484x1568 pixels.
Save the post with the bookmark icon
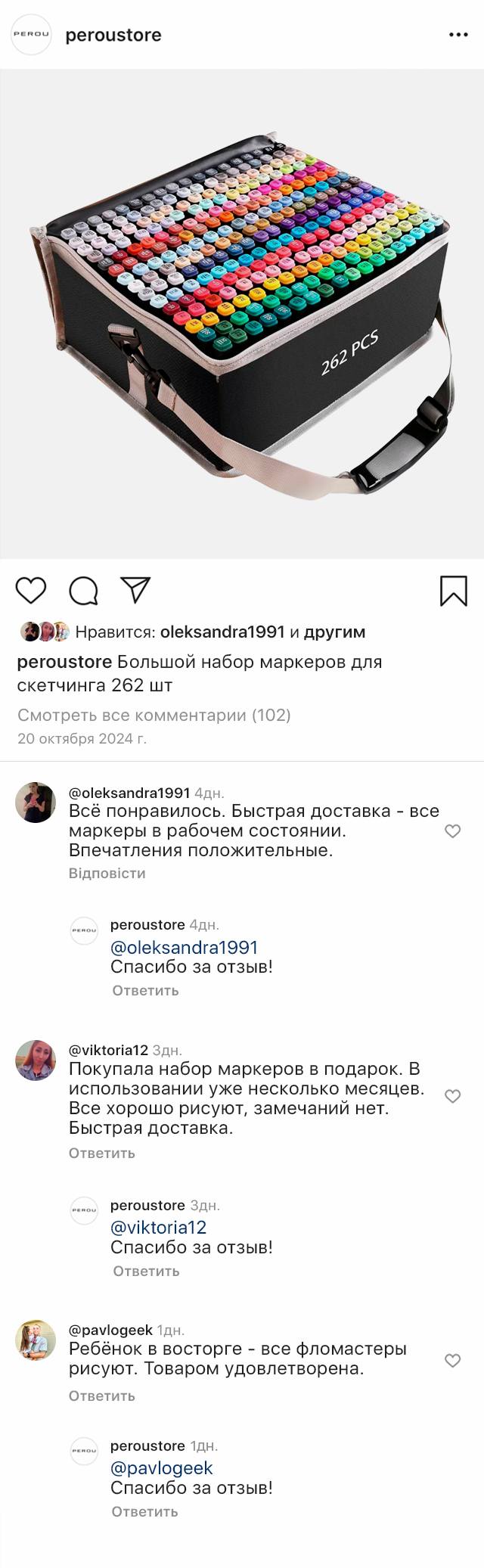[x=453, y=591]
